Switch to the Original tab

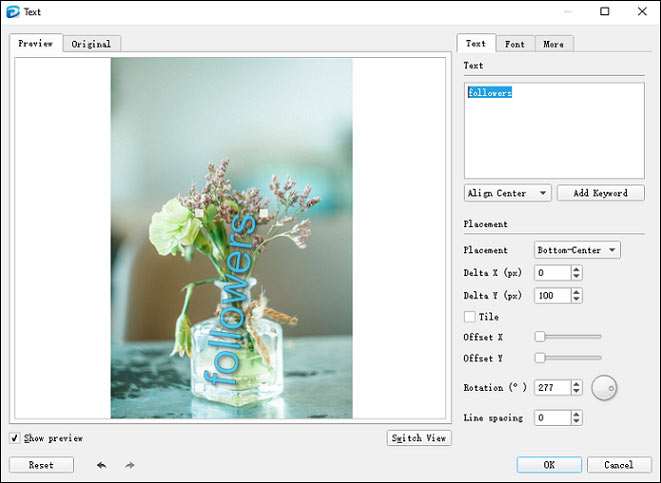pos(91,44)
